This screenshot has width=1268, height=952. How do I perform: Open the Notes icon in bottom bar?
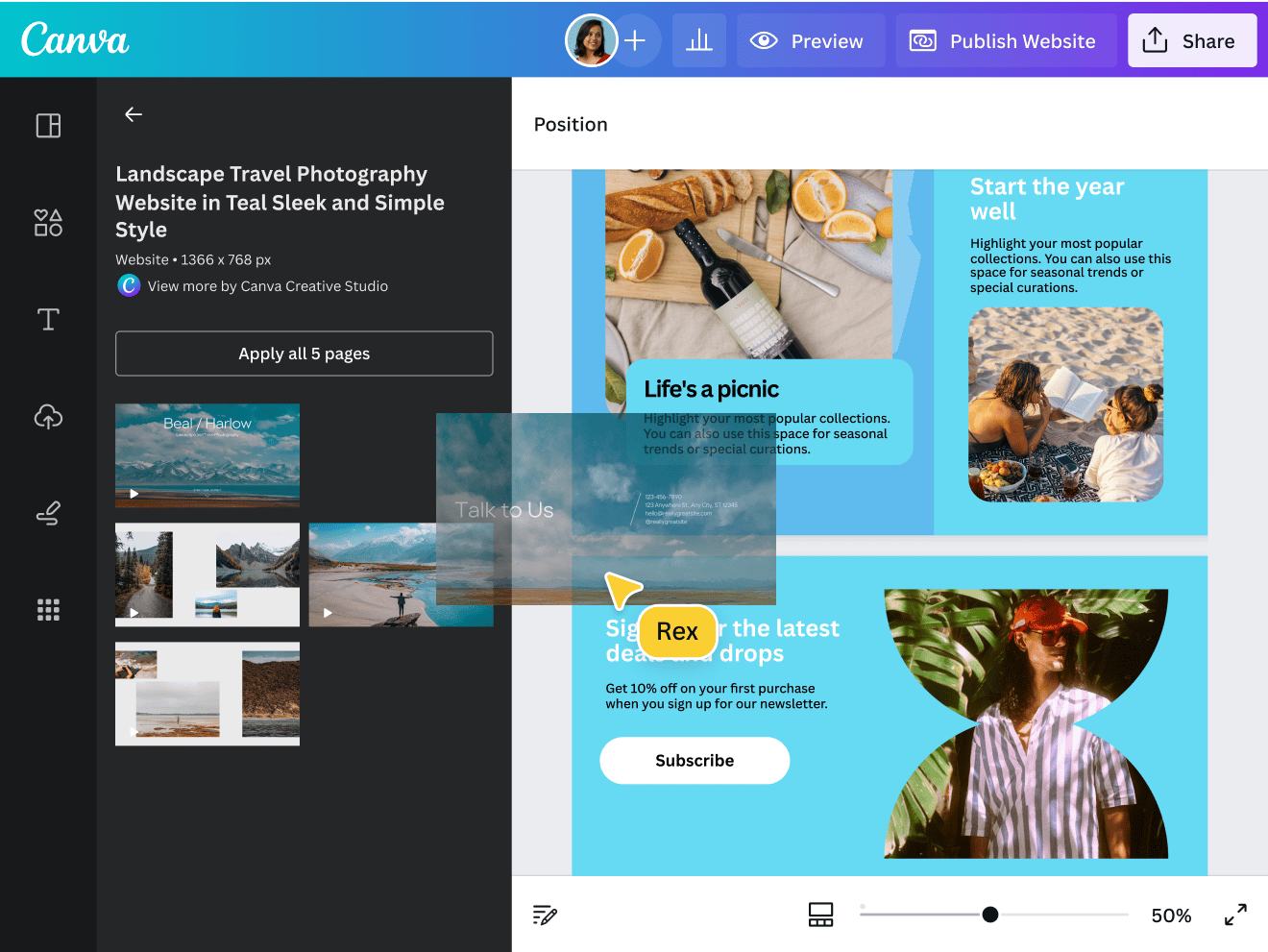pos(545,915)
